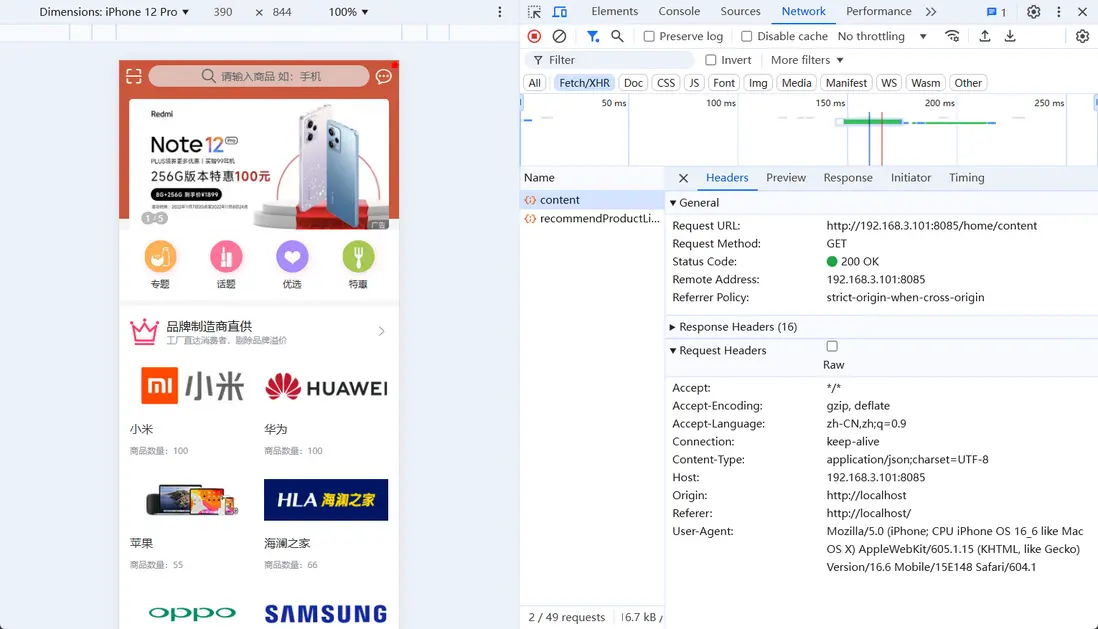Enable the Disable cache checkbox
Screen dimensions: 1098x629
(x=746, y=36)
